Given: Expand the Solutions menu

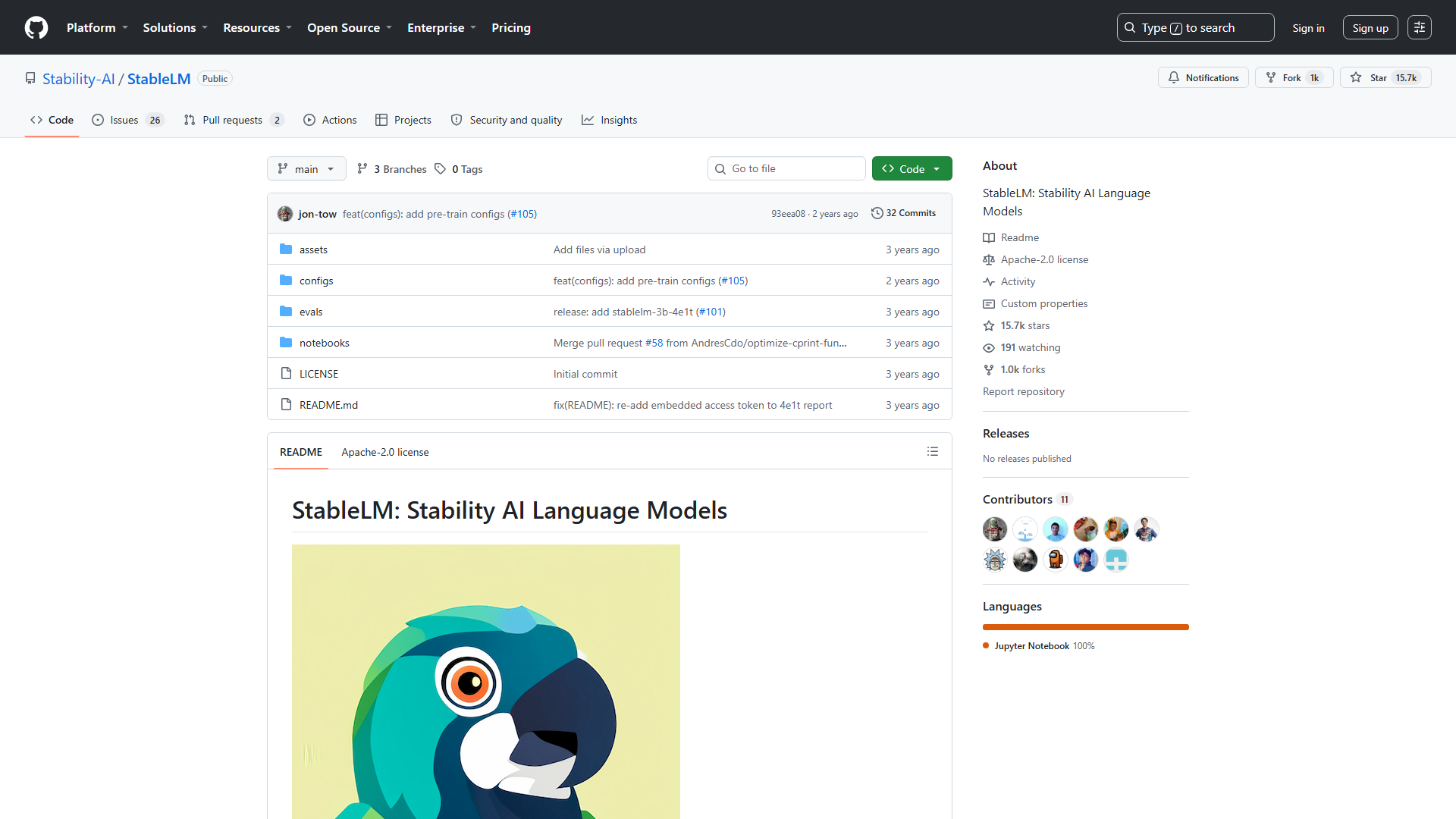Looking at the screenshot, I should coord(175,27).
